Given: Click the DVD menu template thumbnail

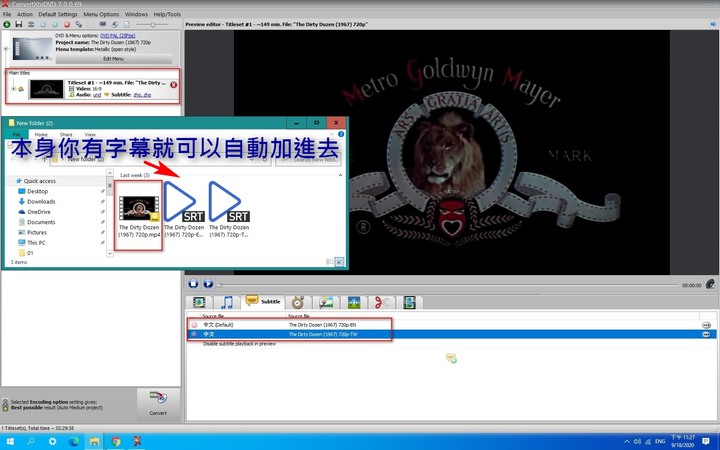Looking at the screenshot, I should click(x=32, y=48).
